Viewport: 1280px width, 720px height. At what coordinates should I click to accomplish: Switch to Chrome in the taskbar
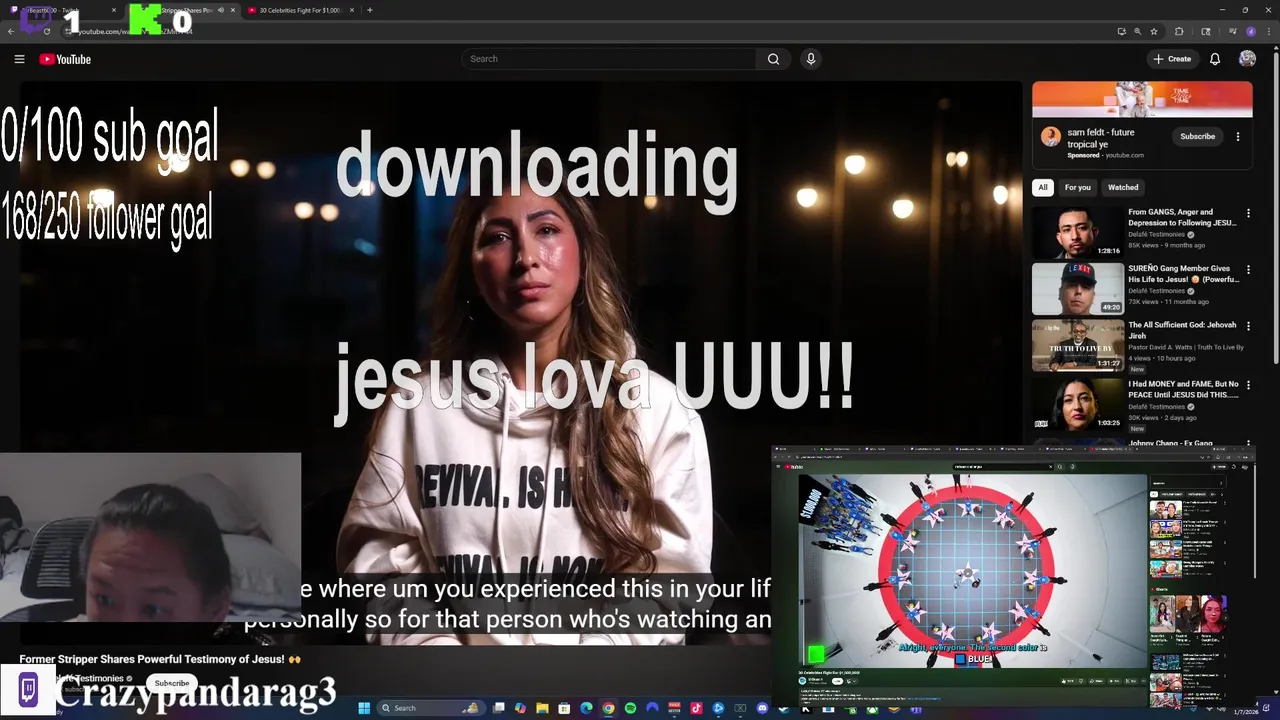[x=608, y=708]
